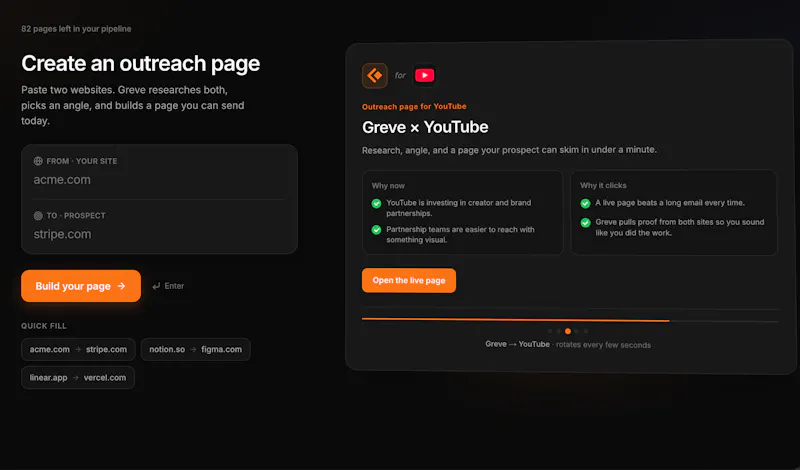Image resolution: width=800 pixels, height=470 pixels.
Task: Click the QUICK FILL label
Action: (44, 326)
